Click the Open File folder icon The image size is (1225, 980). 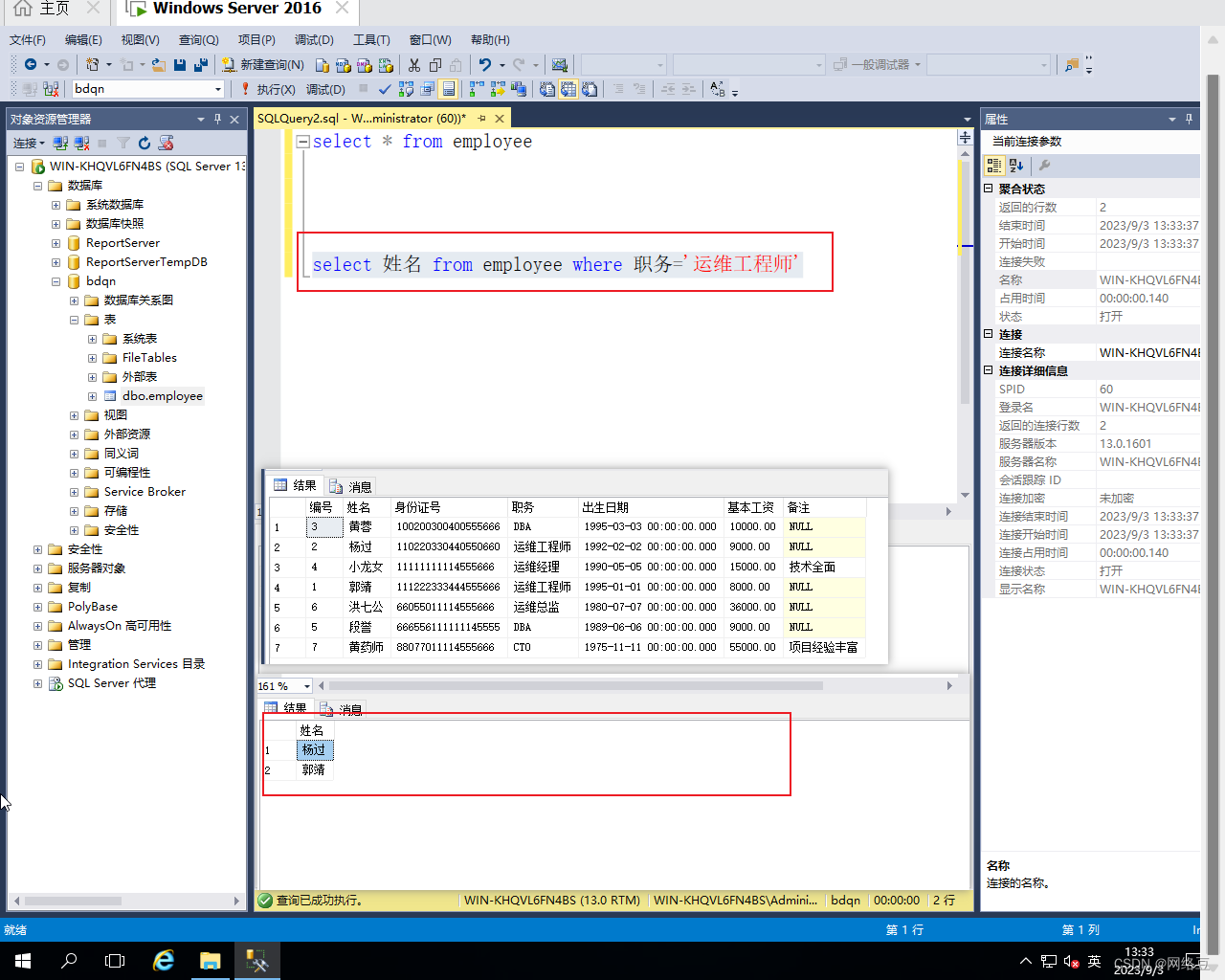coord(159,64)
